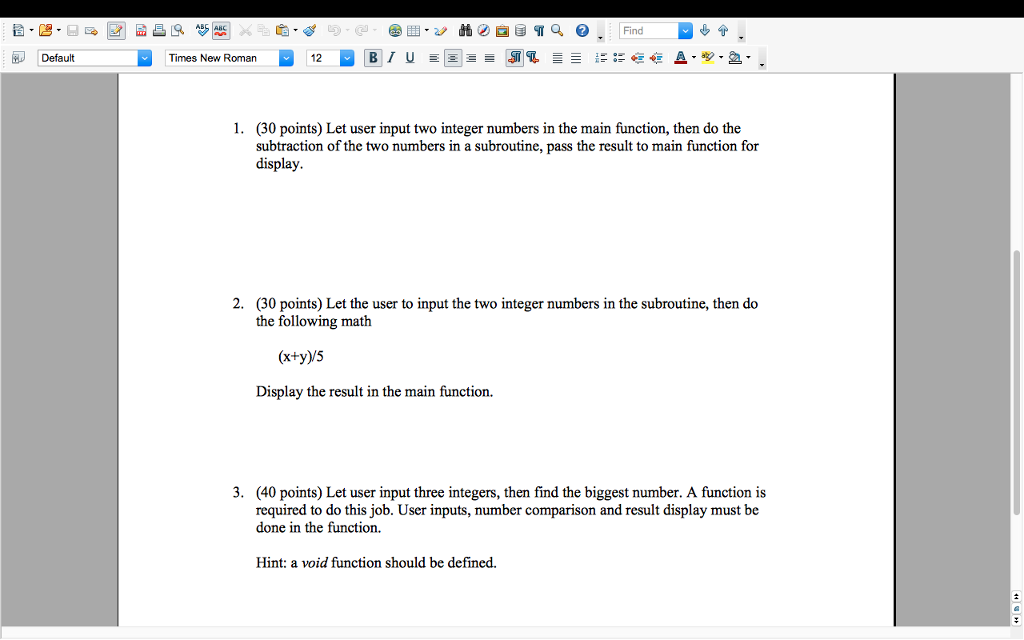Open Find & Replace binoculars
This screenshot has width=1024, height=640.
(x=465, y=31)
